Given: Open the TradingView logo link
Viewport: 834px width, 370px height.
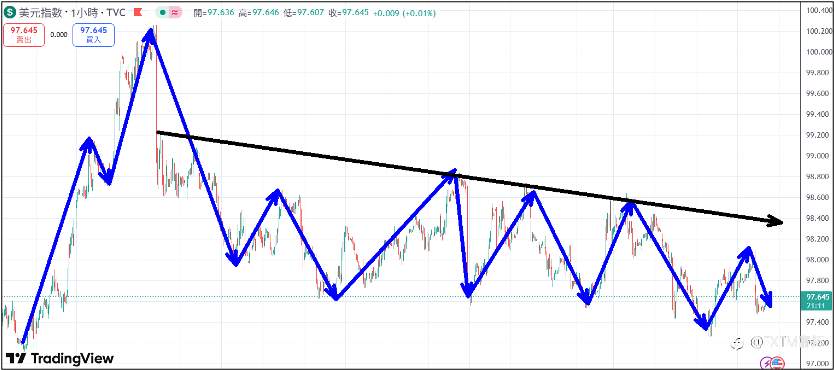Looking at the screenshot, I should point(60,358).
